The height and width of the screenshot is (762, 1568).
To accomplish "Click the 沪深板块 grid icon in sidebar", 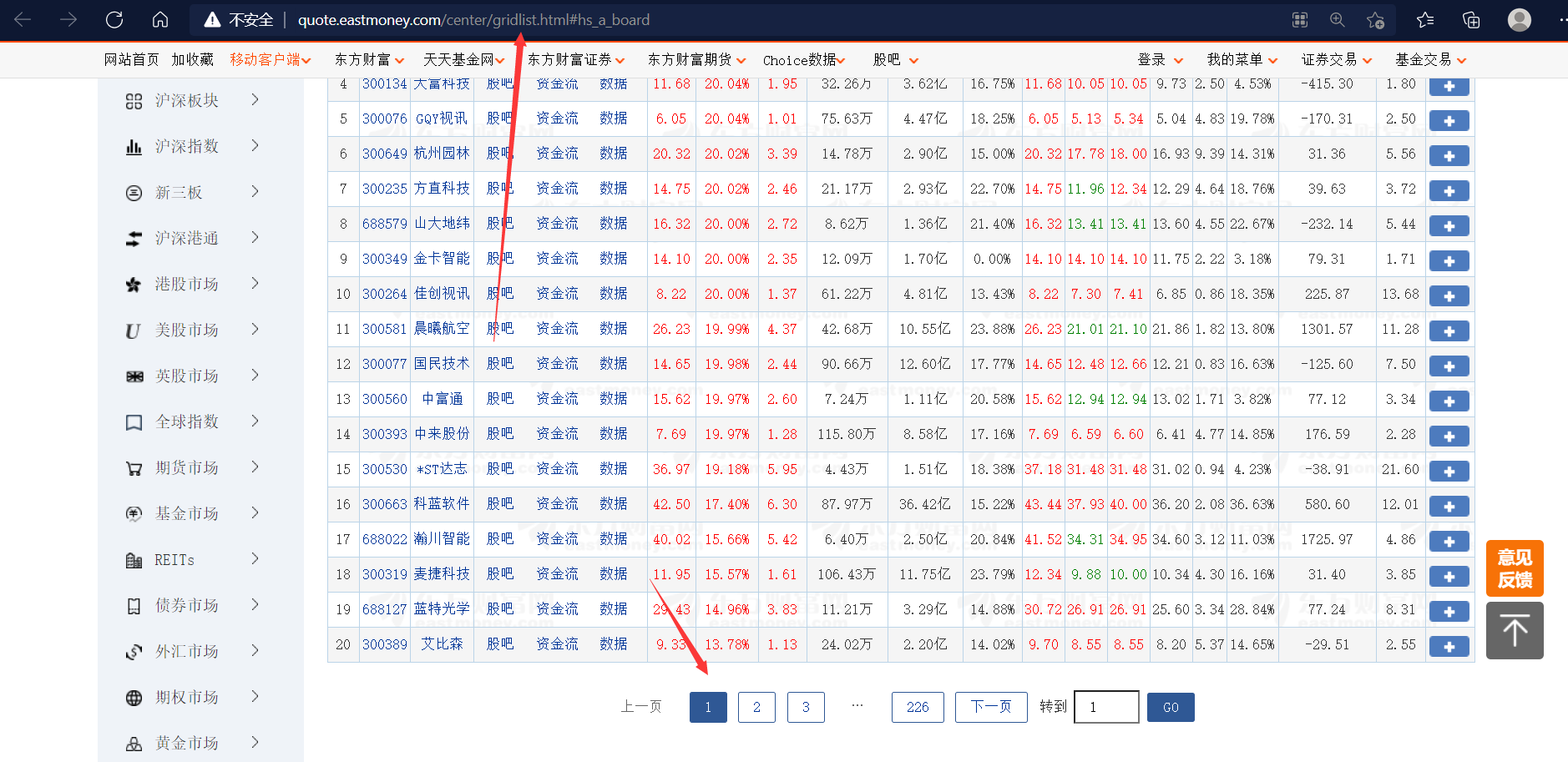I will [134, 101].
